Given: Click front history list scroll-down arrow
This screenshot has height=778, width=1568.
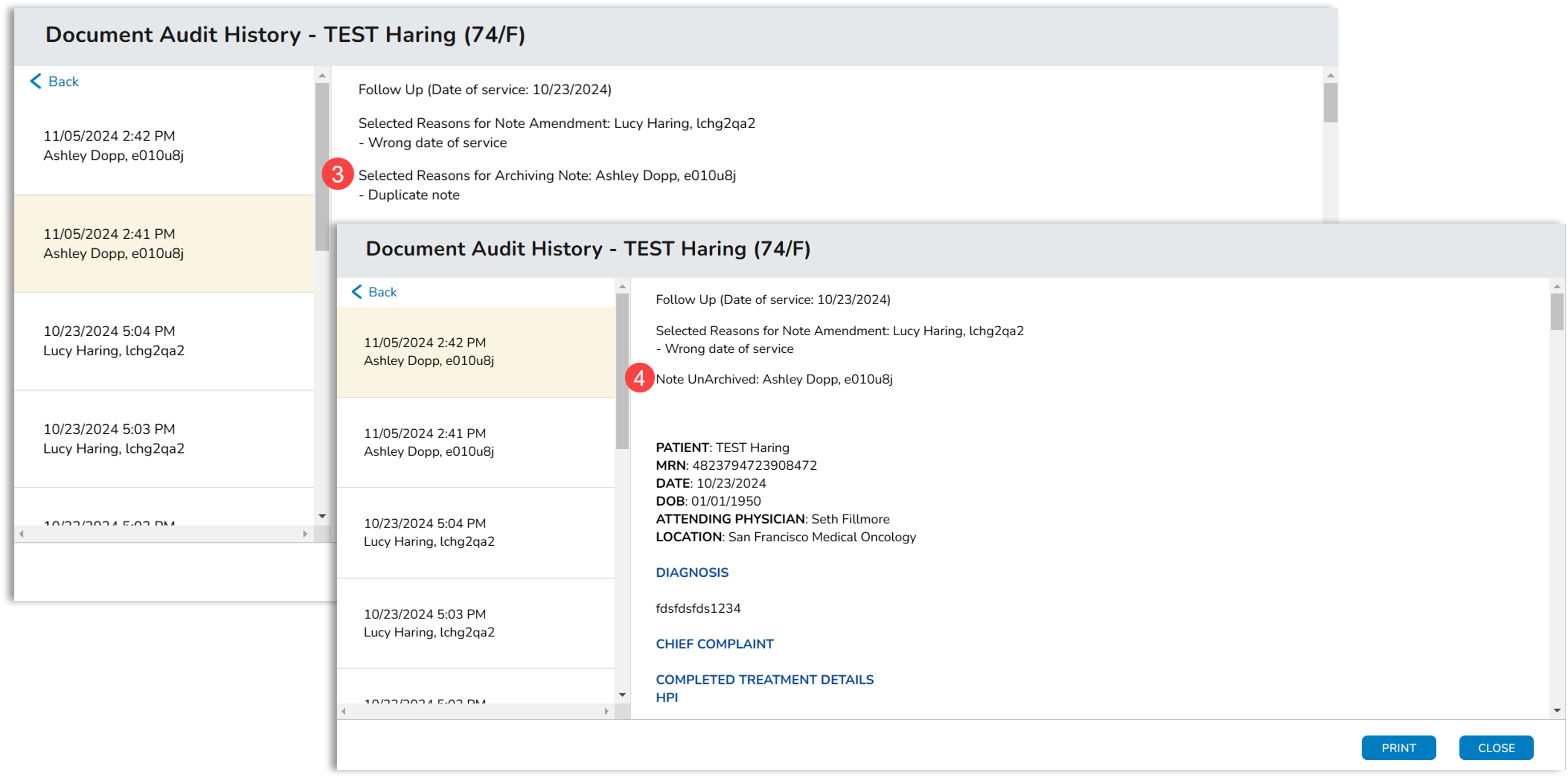Looking at the screenshot, I should click(622, 695).
